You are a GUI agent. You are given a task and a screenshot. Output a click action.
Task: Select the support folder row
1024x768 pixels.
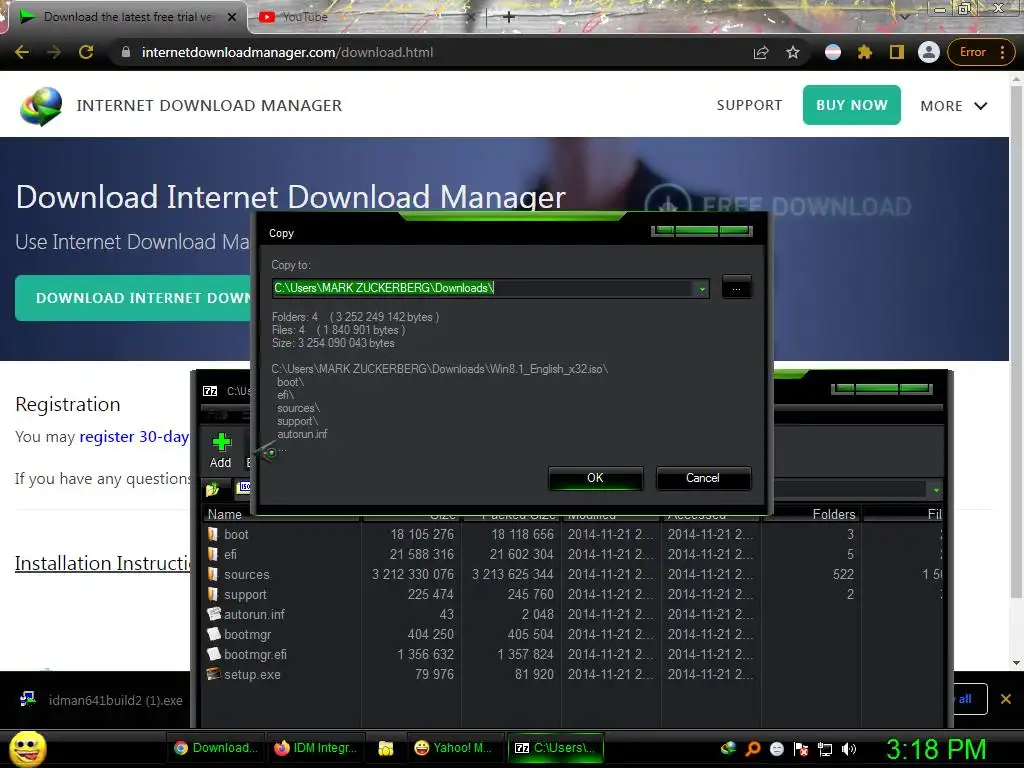(x=572, y=594)
